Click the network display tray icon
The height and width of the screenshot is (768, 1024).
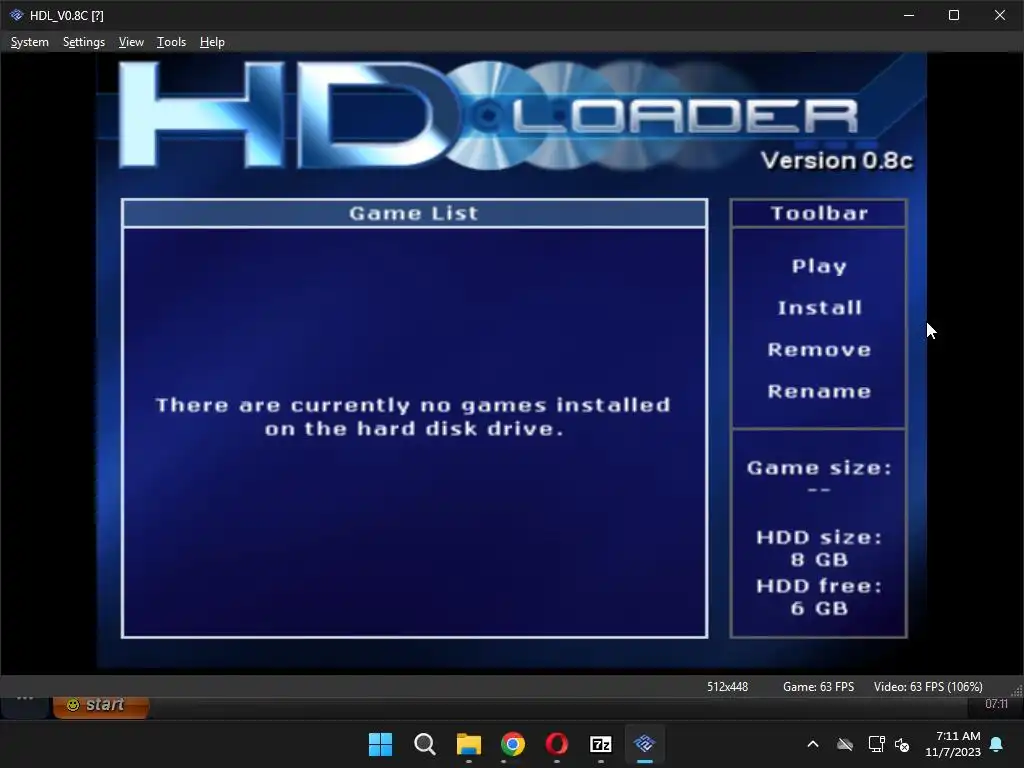click(x=876, y=744)
